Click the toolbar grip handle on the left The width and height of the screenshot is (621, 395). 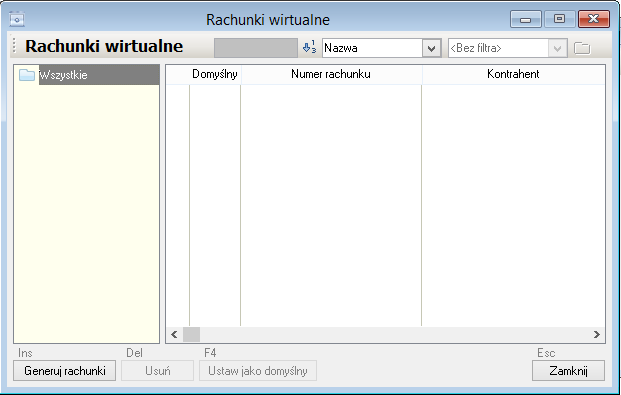click(x=14, y=46)
